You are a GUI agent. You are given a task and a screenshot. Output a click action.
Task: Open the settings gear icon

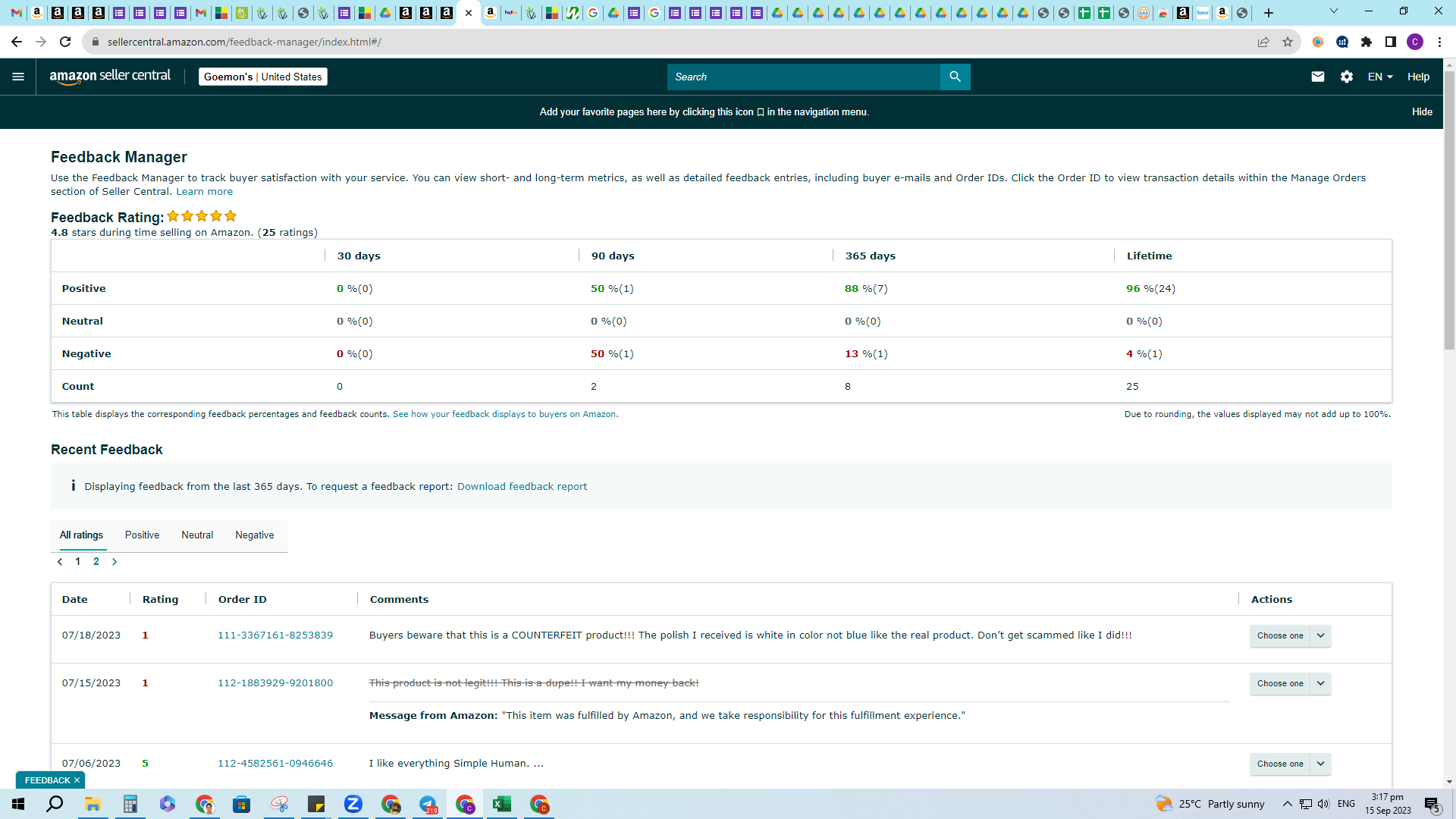(1347, 77)
